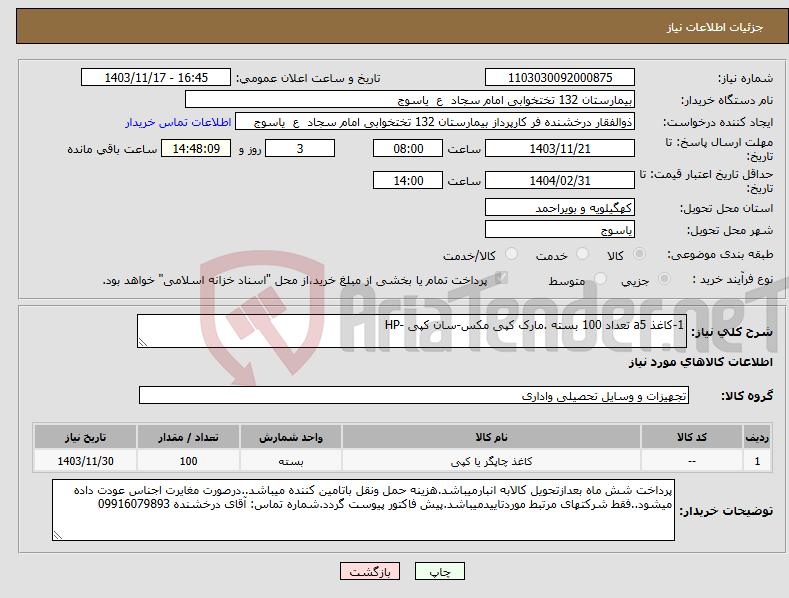Click the general description text area a5 paper
The height and width of the screenshot is (598, 789).
pyautogui.click(x=412, y=331)
